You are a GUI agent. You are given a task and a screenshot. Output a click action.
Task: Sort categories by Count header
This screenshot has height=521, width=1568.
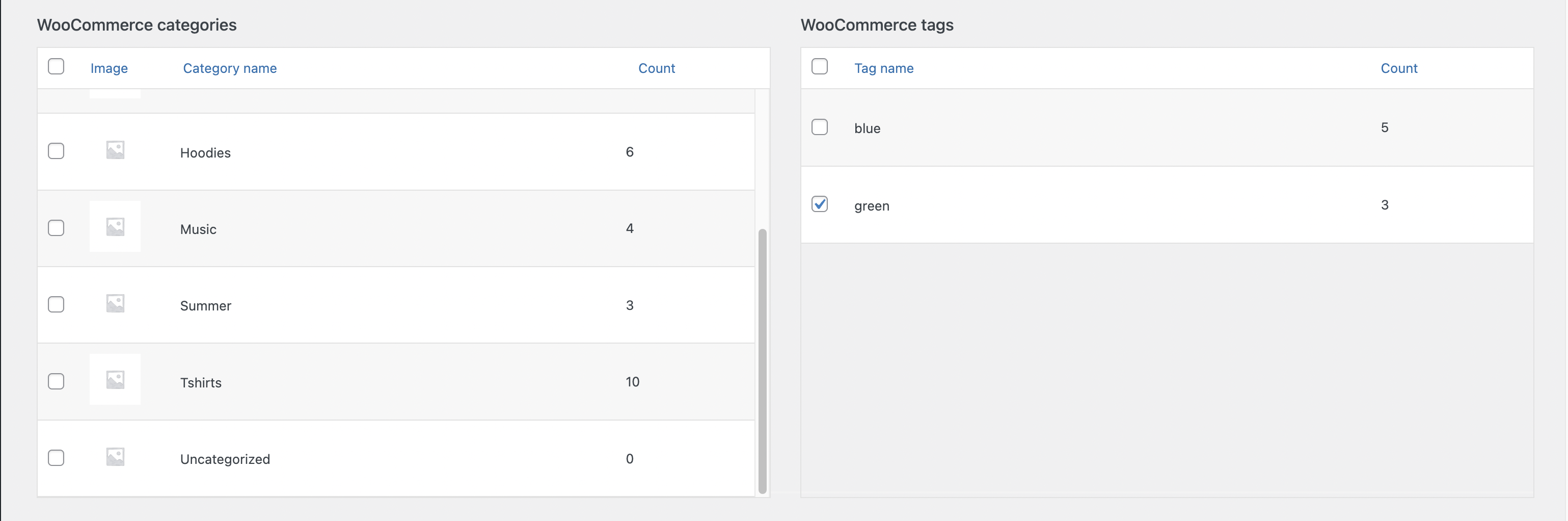point(657,68)
